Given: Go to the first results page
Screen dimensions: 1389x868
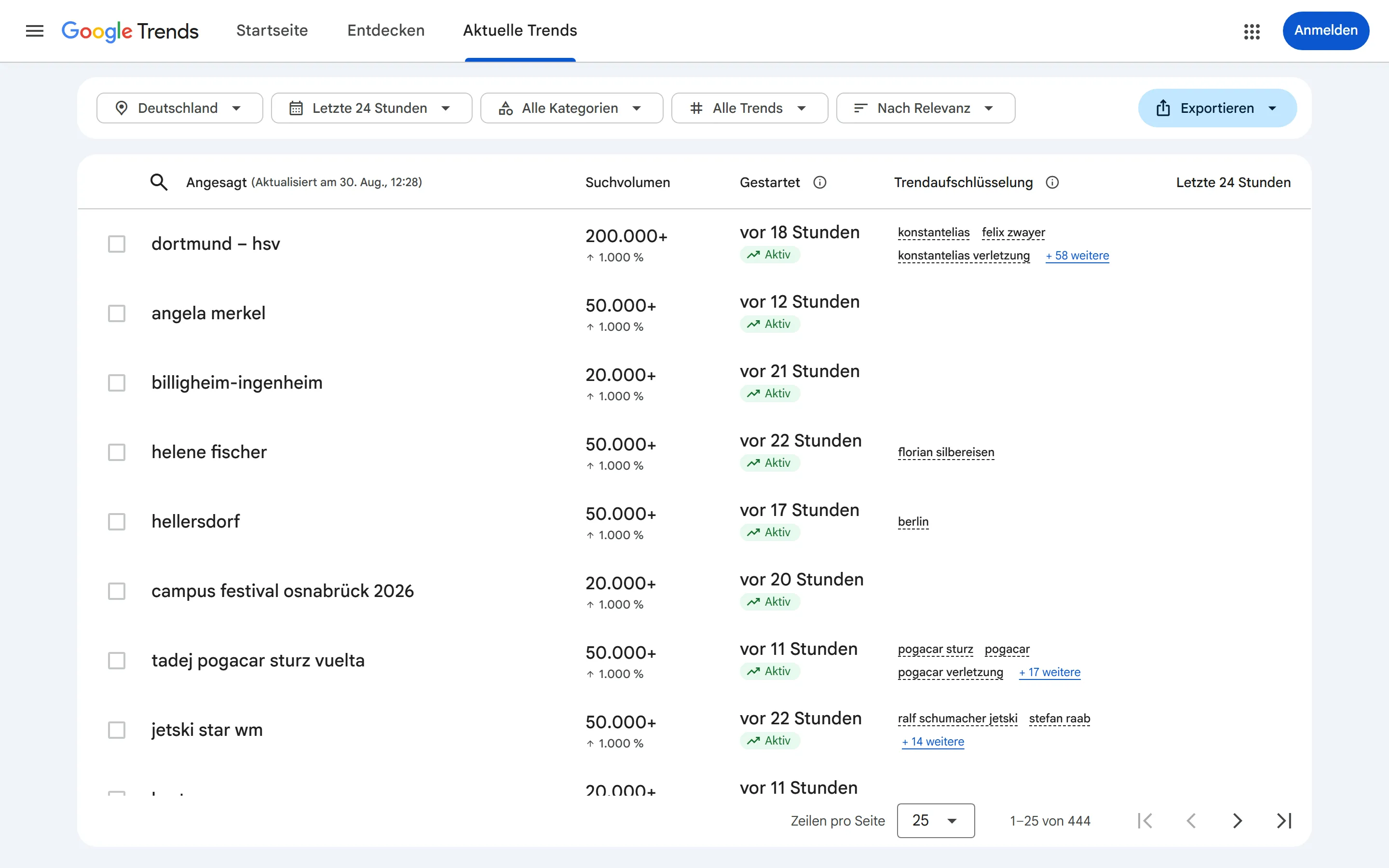Looking at the screenshot, I should coord(1145,820).
